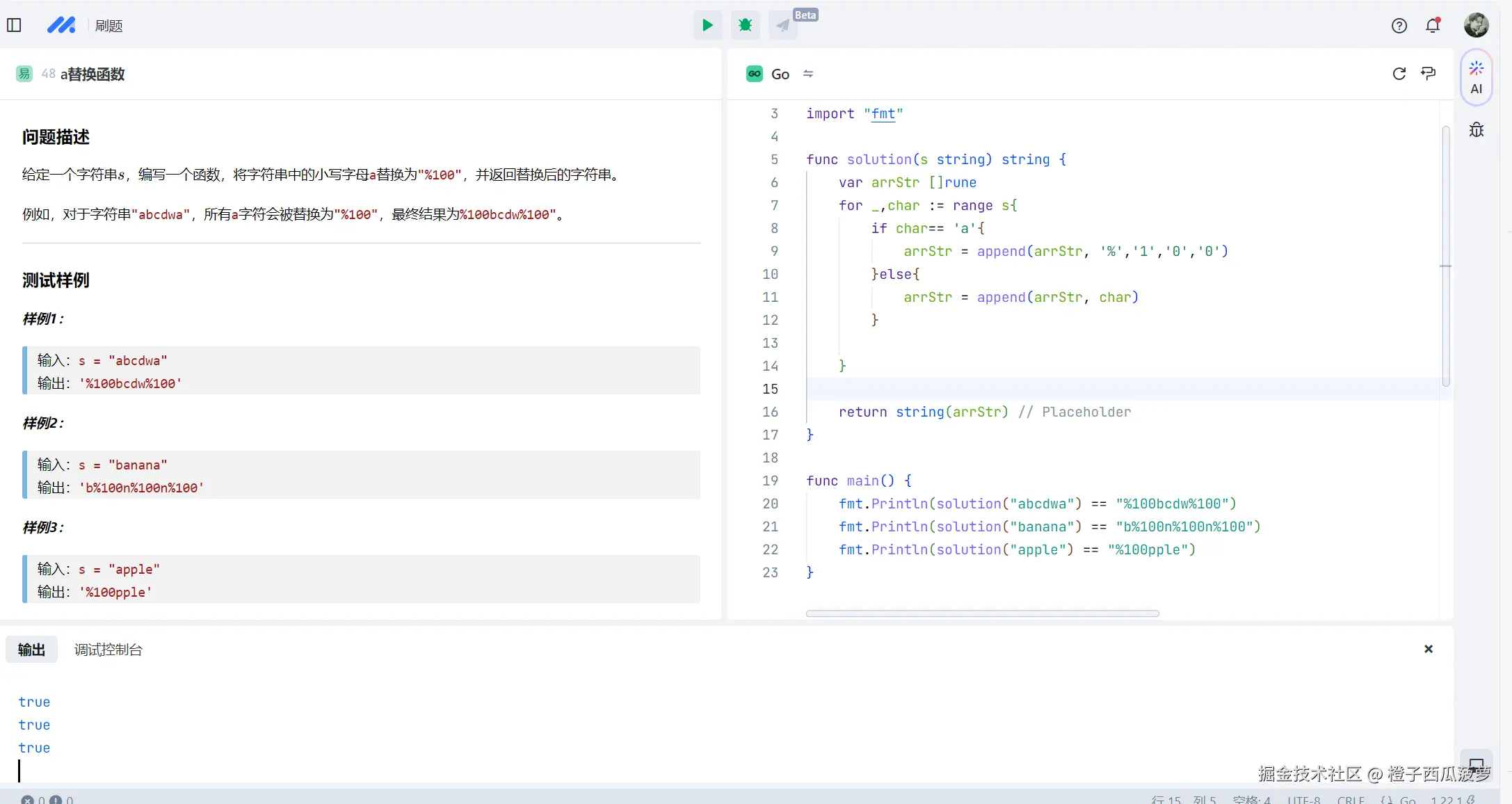Click the Beta submit paper-plane icon
The width and height of the screenshot is (1512, 804).
tap(783, 25)
